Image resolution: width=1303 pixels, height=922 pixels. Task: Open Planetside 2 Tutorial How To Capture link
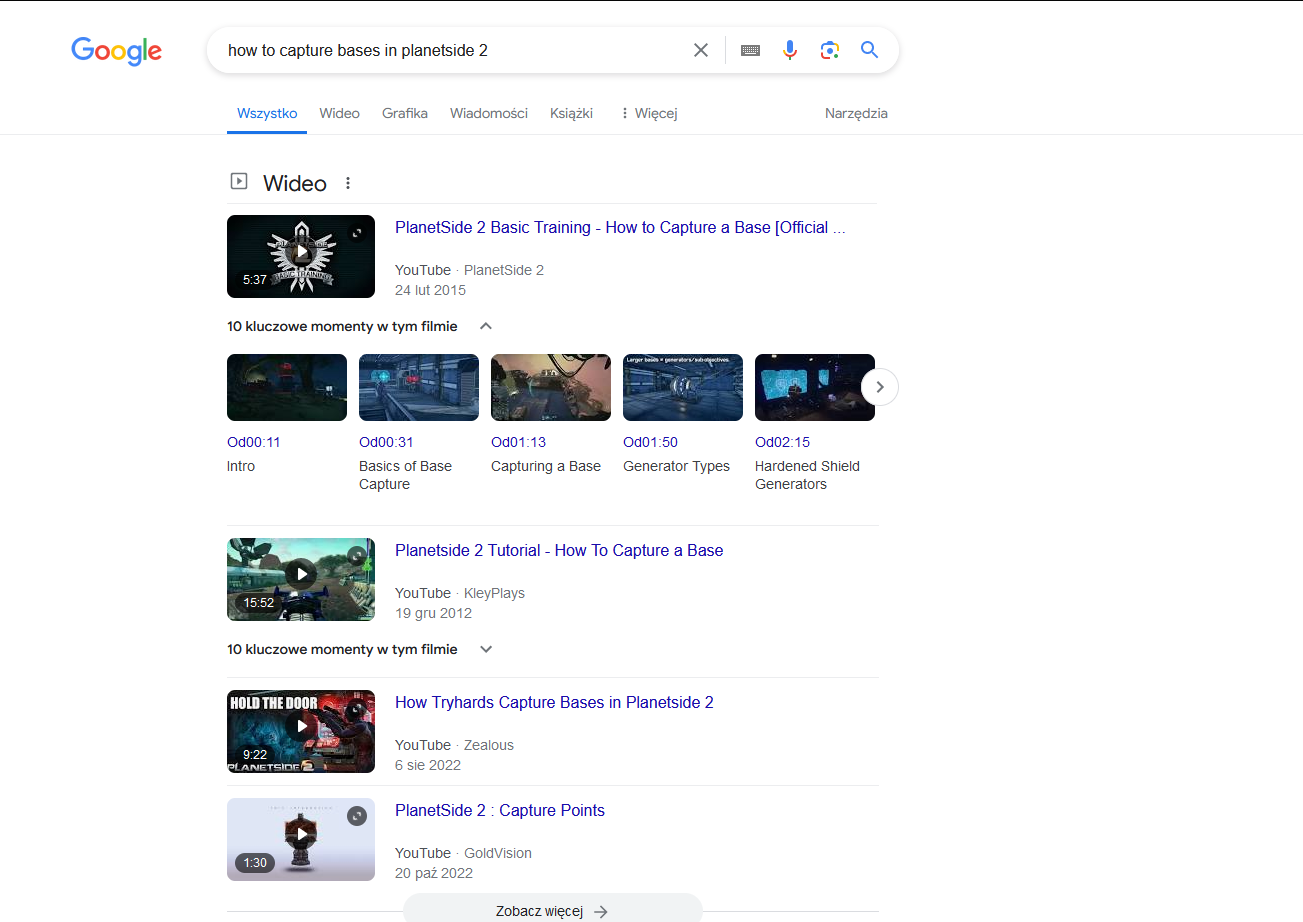tap(559, 550)
